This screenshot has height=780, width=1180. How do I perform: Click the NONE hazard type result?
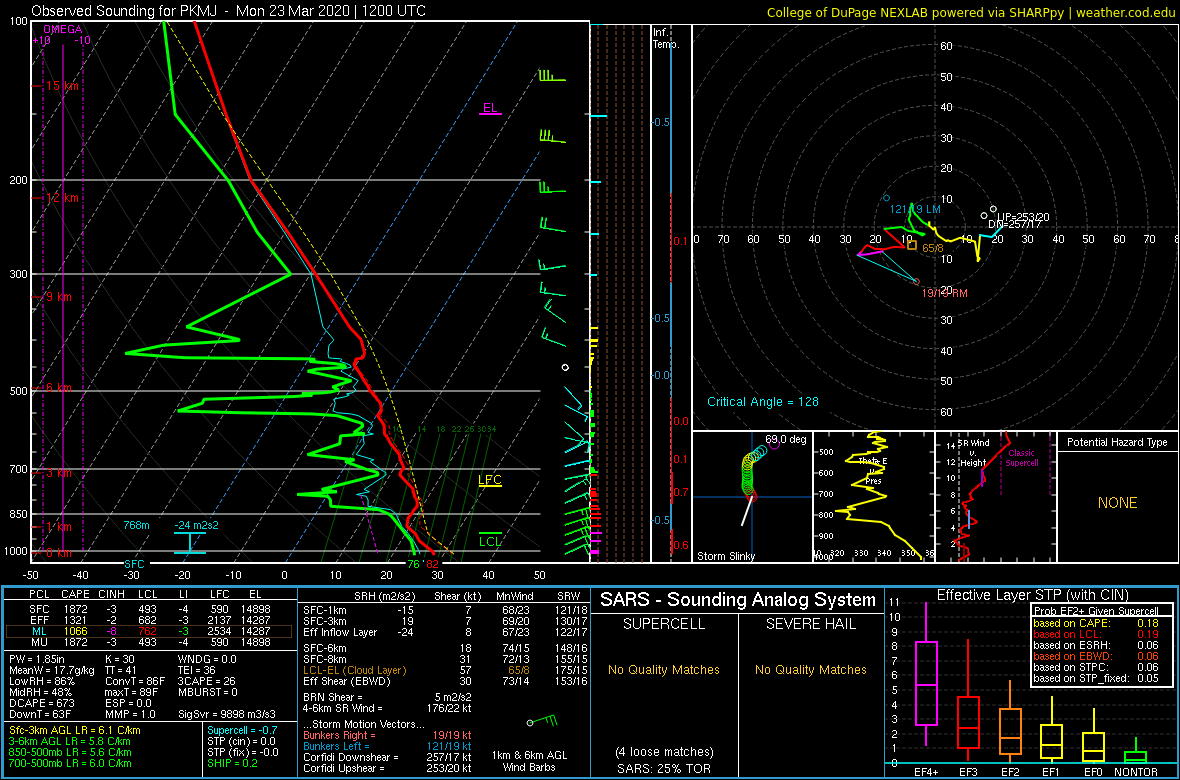1117,503
